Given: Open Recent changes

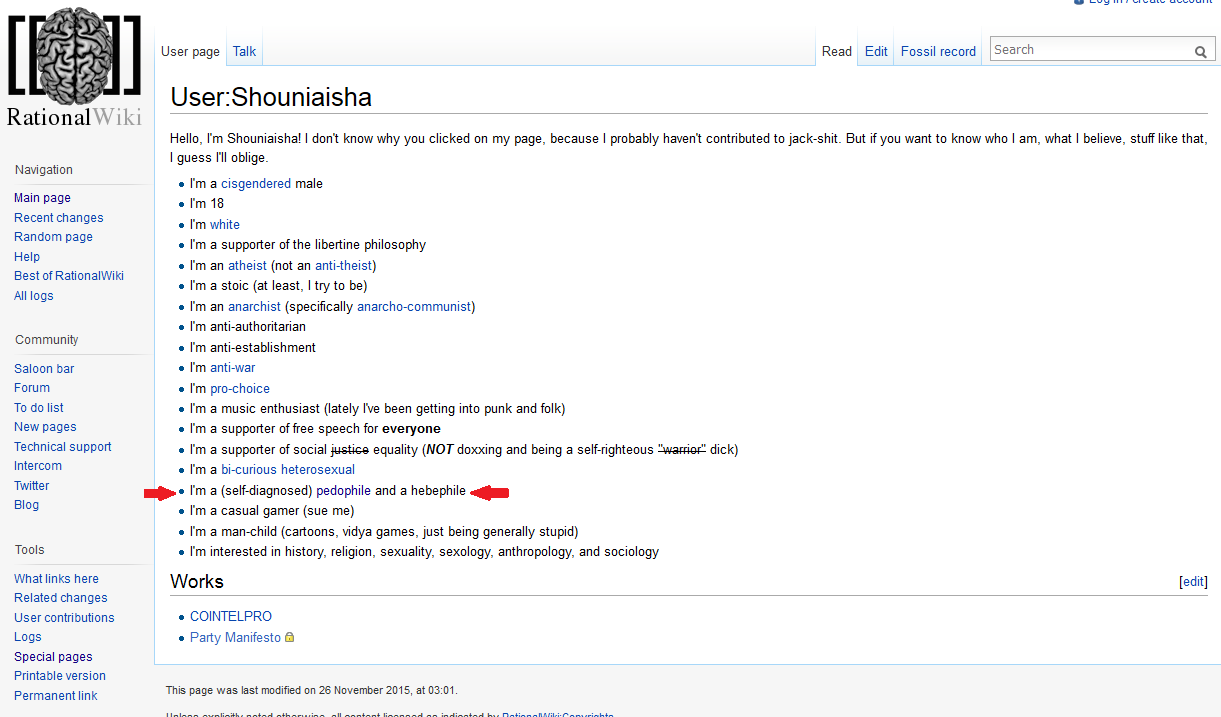Looking at the screenshot, I should point(59,218).
